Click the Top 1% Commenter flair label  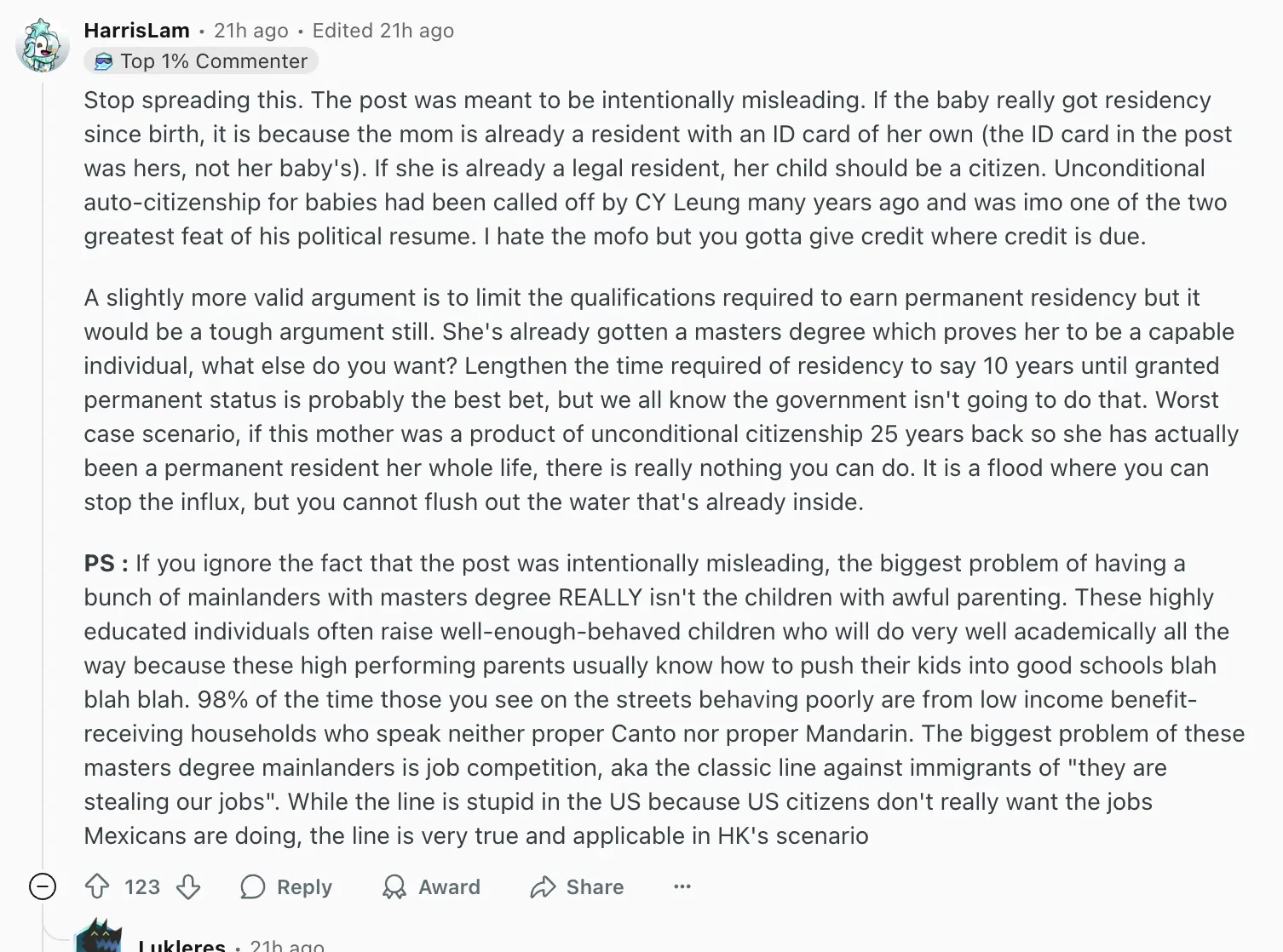click(214, 61)
